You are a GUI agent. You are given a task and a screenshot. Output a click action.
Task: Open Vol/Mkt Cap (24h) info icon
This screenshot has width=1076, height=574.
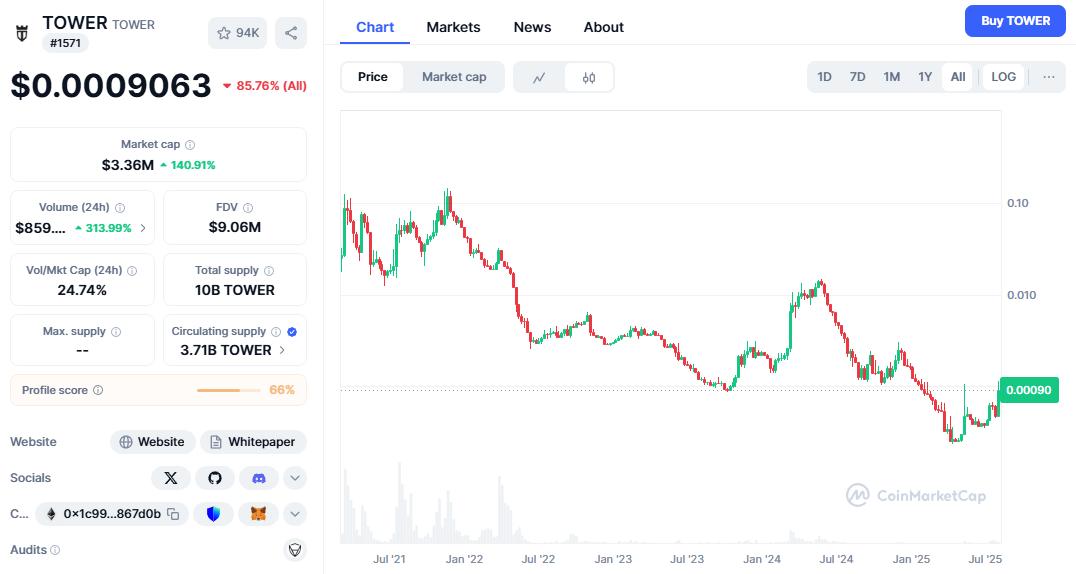pyautogui.click(x=132, y=271)
